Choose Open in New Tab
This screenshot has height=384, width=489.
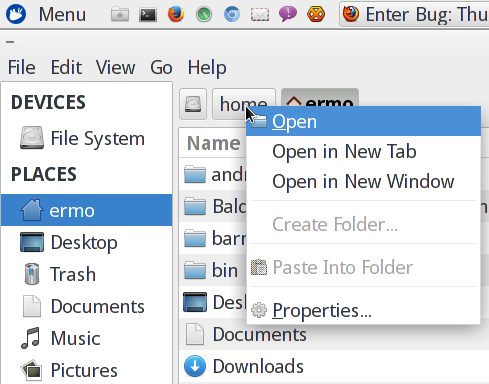pos(363,152)
